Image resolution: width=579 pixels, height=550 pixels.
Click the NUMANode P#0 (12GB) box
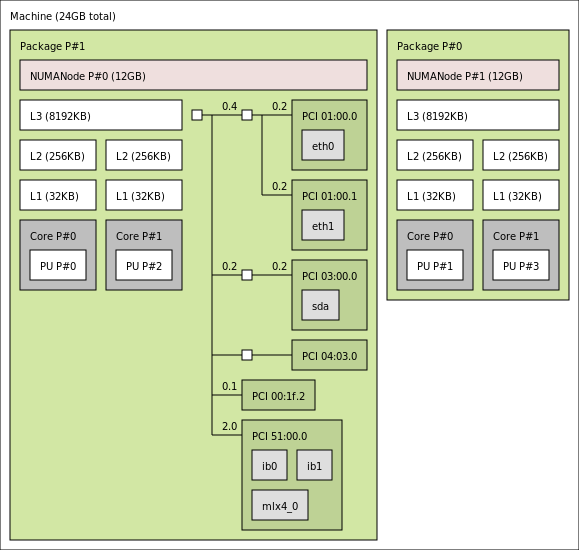point(193,75)
